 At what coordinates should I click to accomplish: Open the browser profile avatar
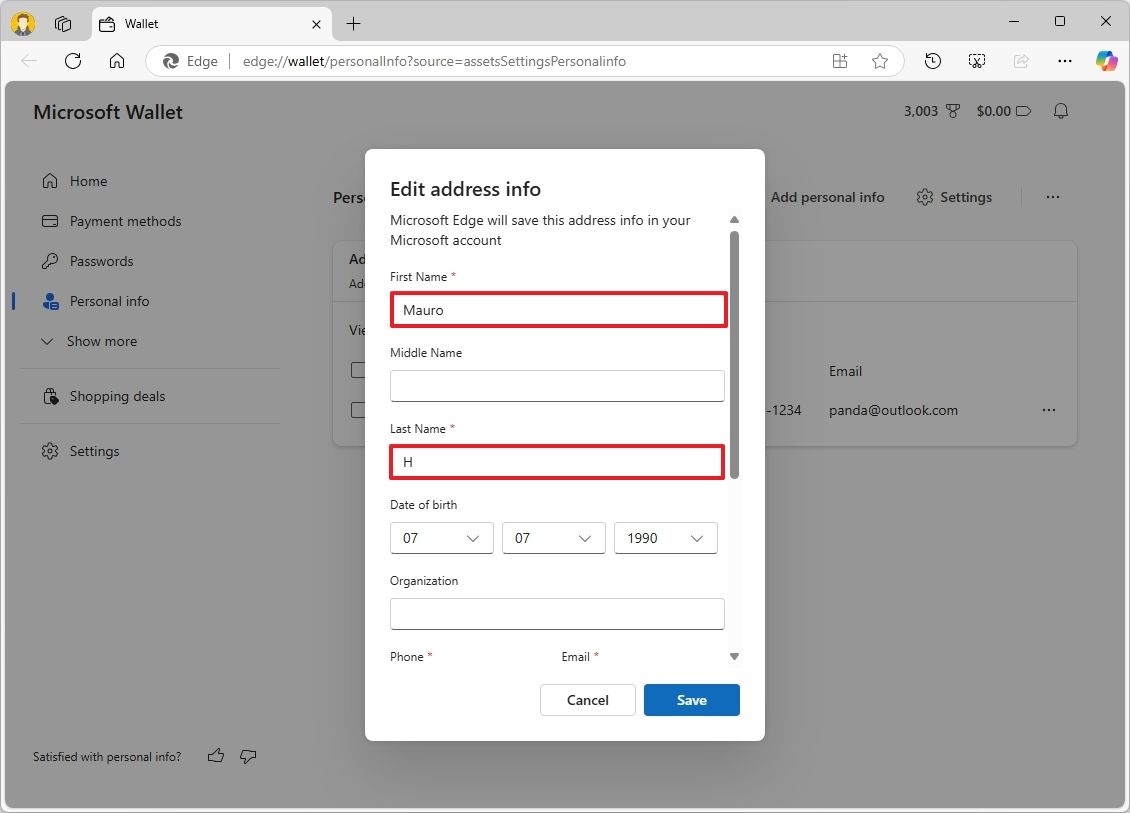click(x=22, y=22)
